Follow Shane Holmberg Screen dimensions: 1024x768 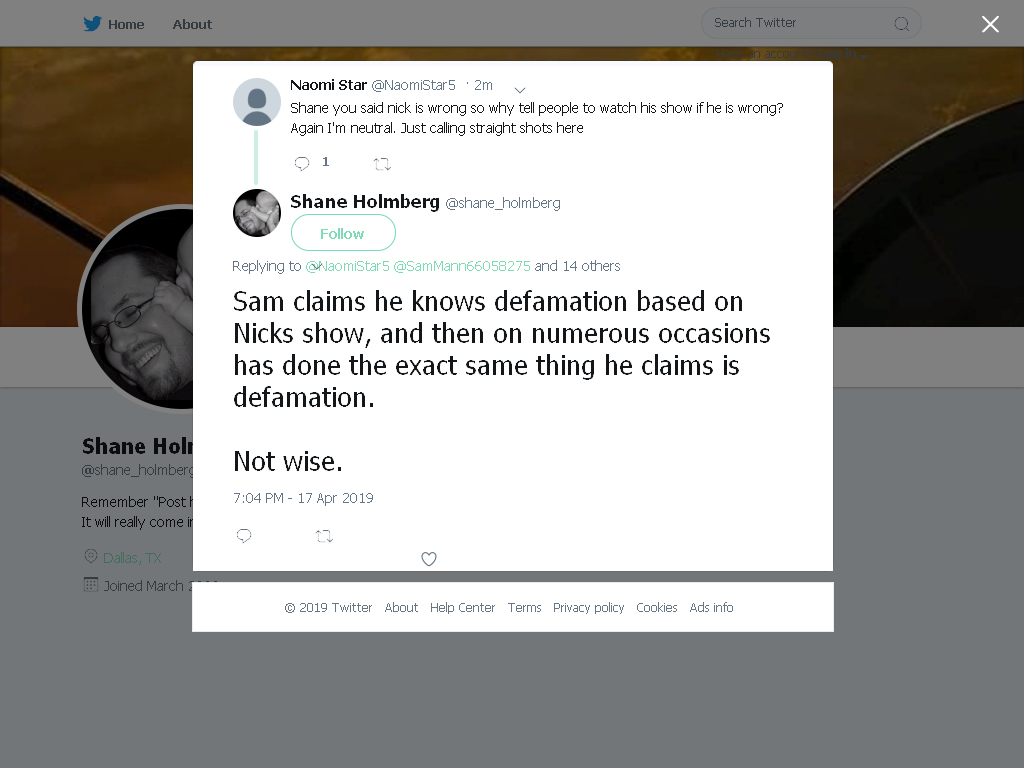pos(343,233)
